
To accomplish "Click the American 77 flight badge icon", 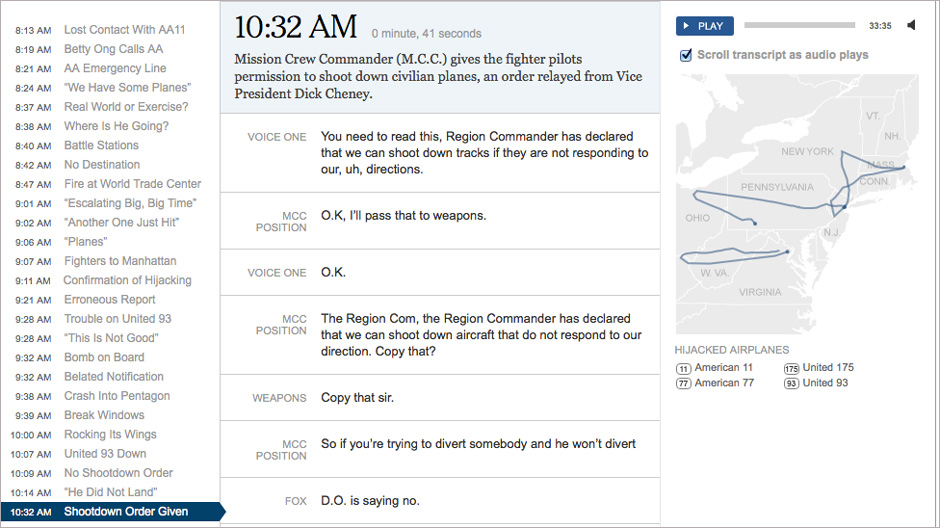I will pyautogui.click(x=684, y=384).
